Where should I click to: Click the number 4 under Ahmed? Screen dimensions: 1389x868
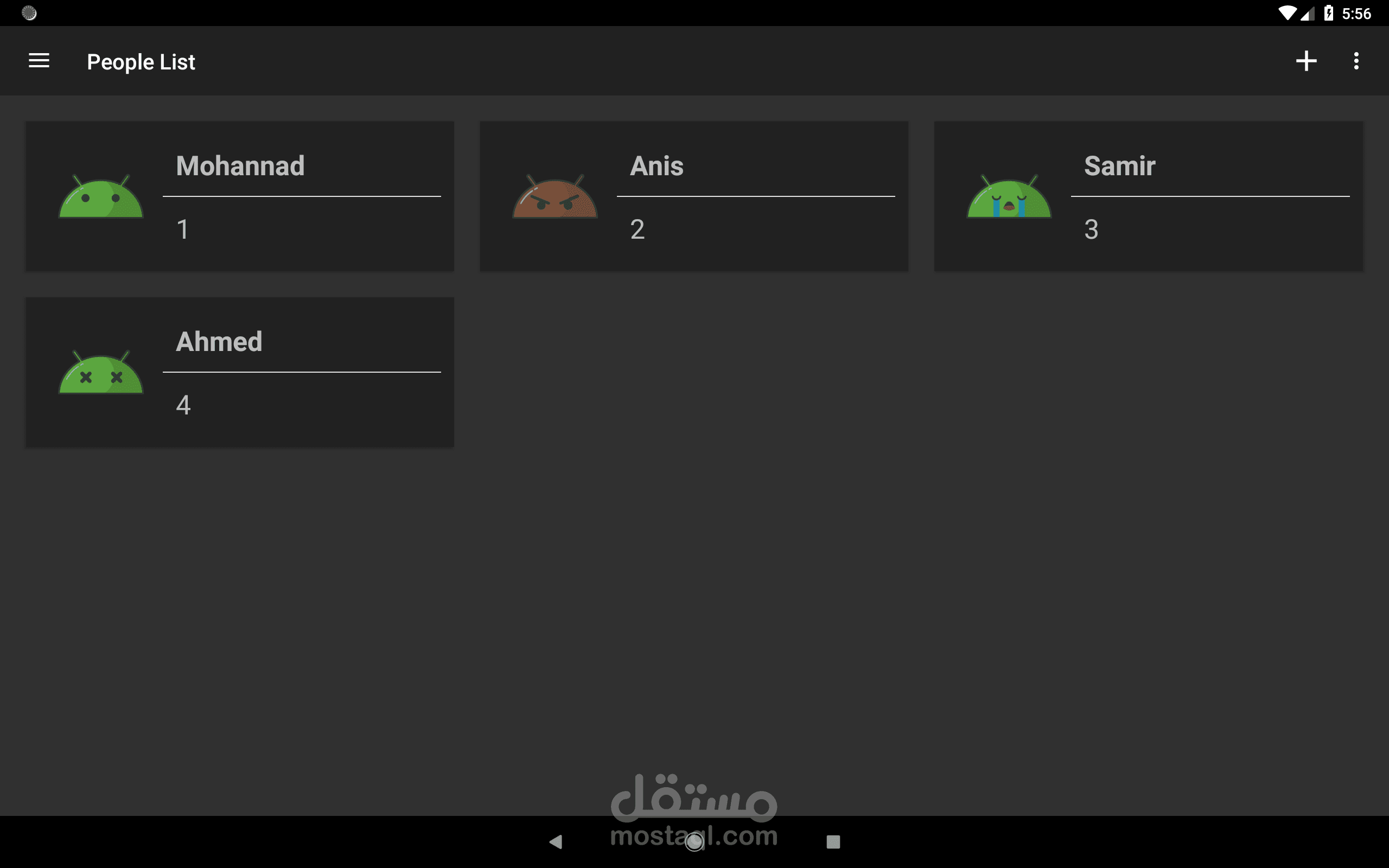tap(183, 405)
